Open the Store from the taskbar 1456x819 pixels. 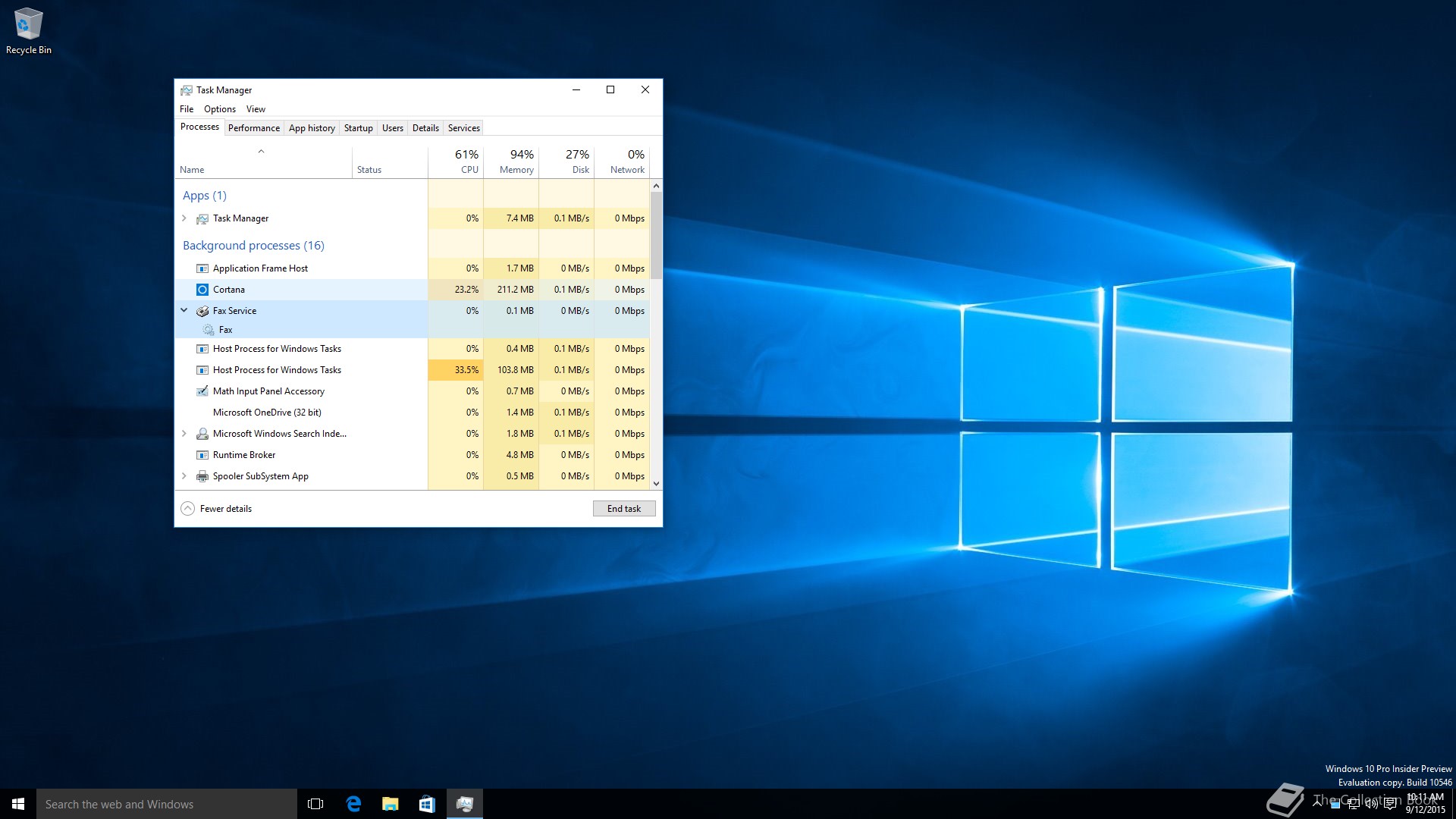[427, 804]
